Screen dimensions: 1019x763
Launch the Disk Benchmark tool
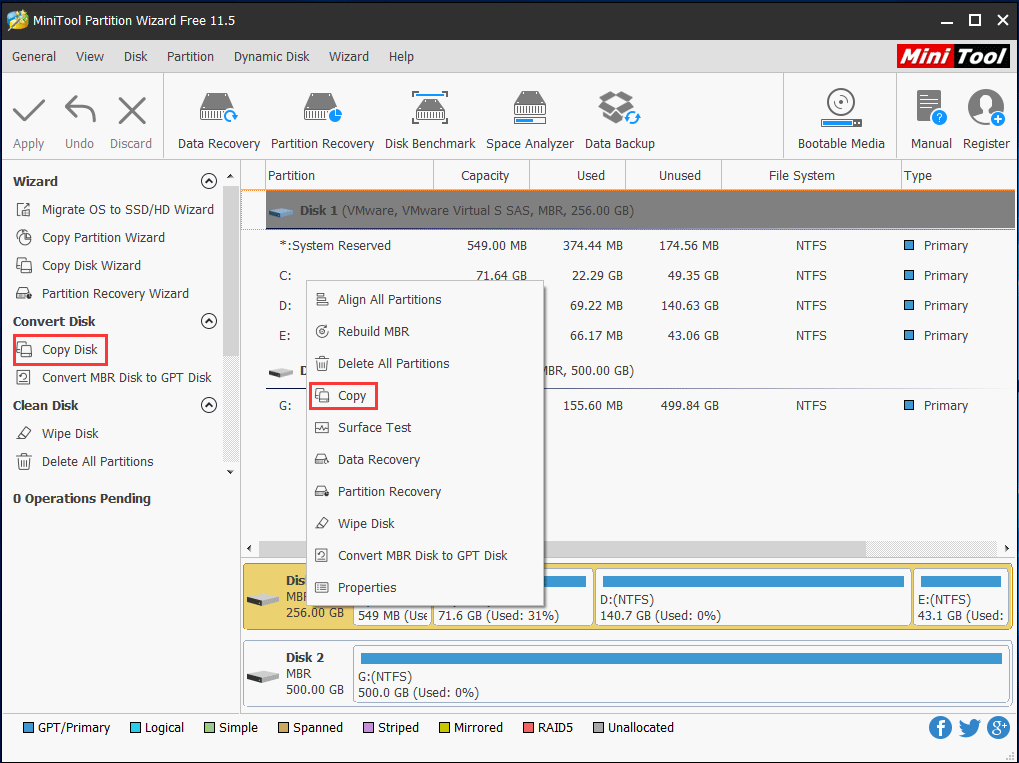pyautogui.click(x=429, y=115)
